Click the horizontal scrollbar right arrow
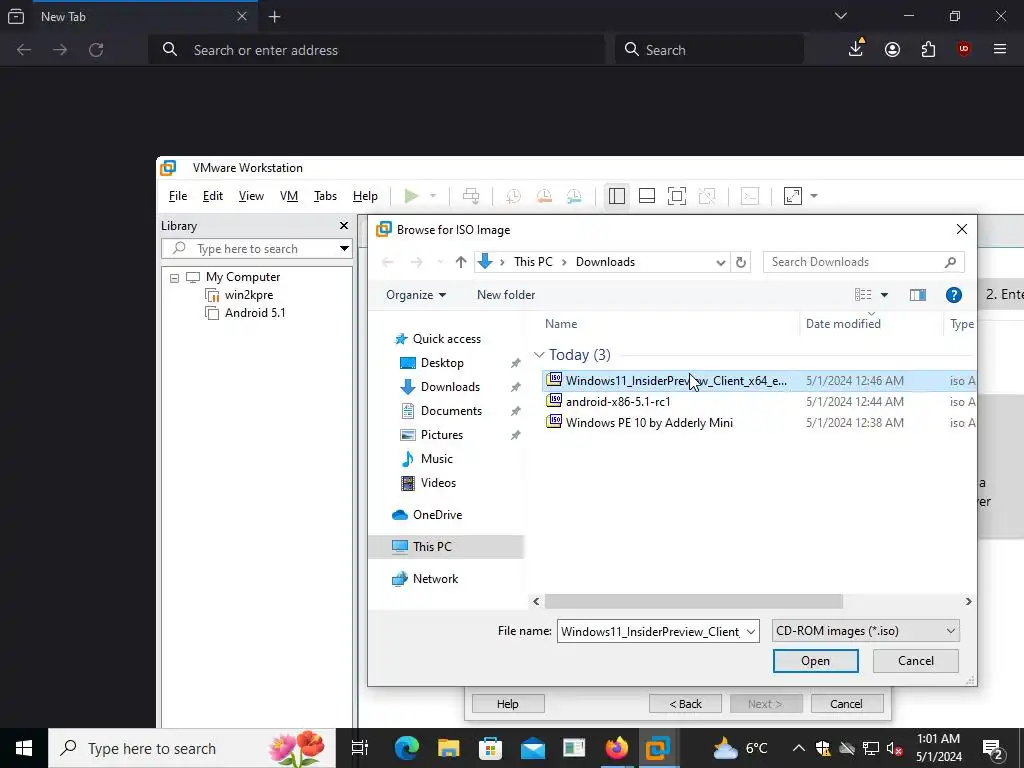 [x=968, y=601]
